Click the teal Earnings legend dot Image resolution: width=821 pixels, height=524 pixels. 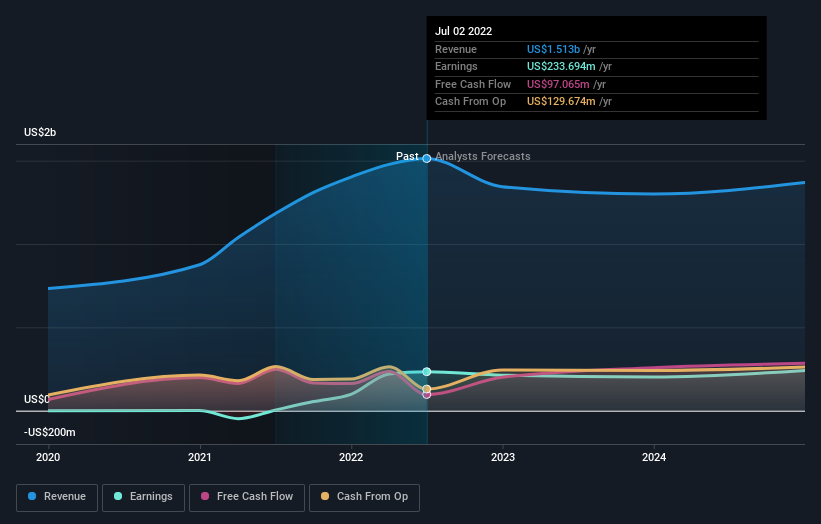[118, 496]
